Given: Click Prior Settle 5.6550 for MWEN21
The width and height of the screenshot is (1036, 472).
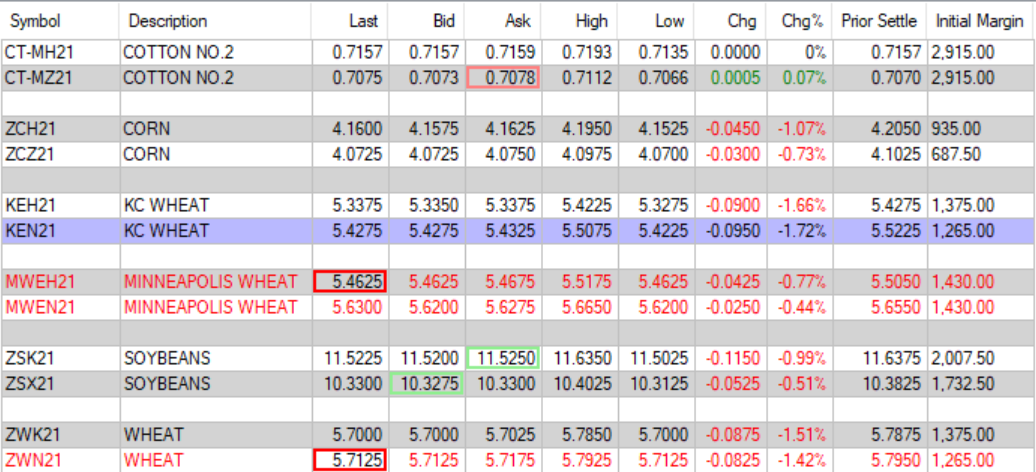Looking at the screenshot, I should coord(880,307).
